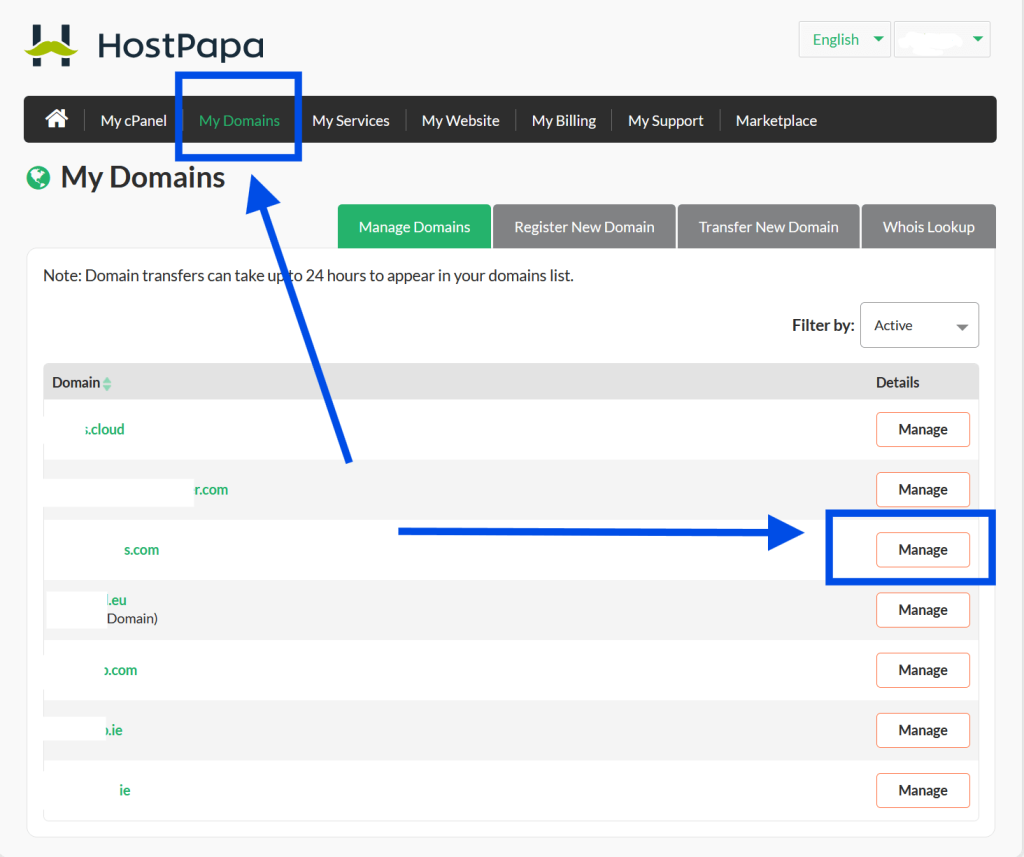Click the Transfer New Domain button

[x=768, y=226]
